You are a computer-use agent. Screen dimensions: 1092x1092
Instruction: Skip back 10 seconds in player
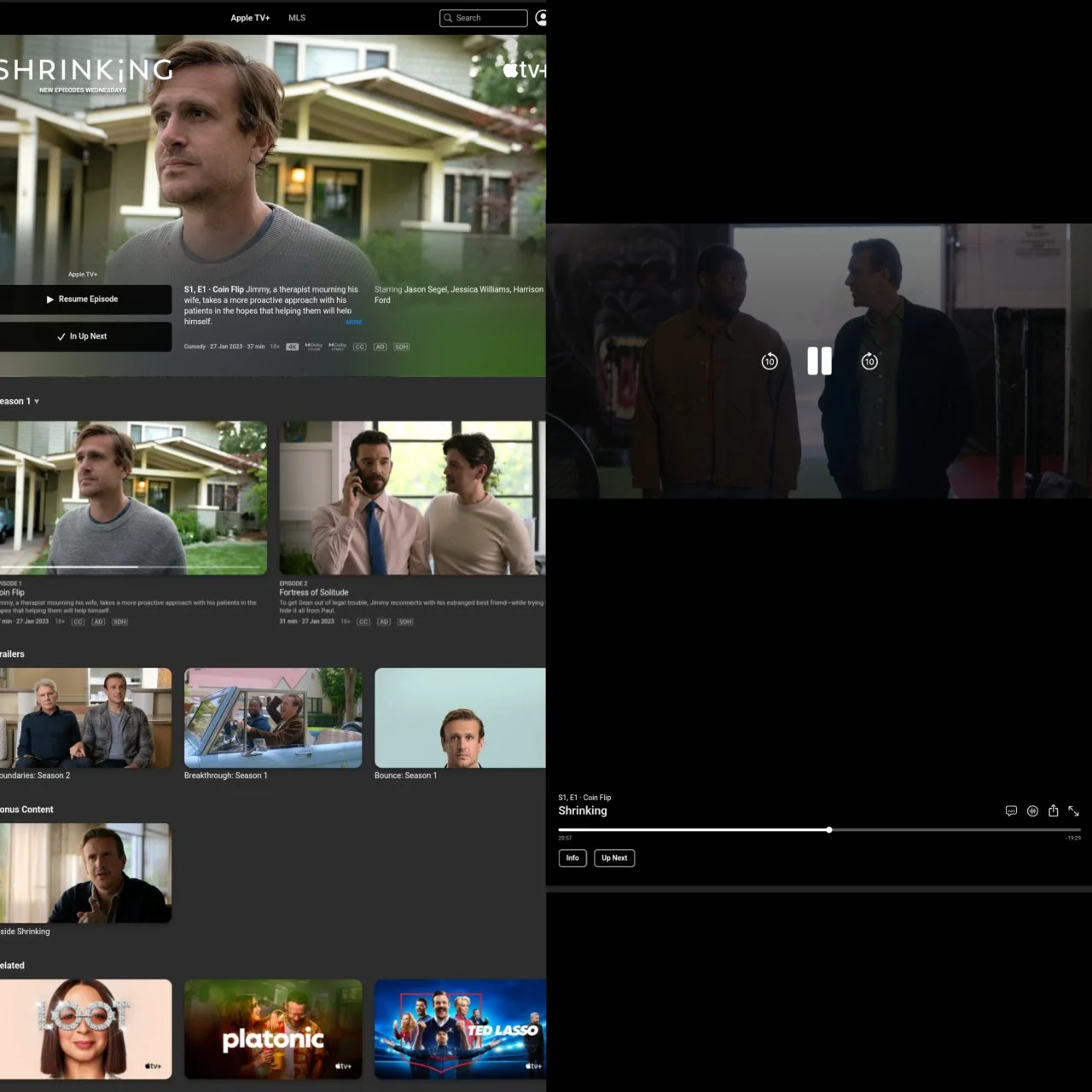click(x=770, y=361)
